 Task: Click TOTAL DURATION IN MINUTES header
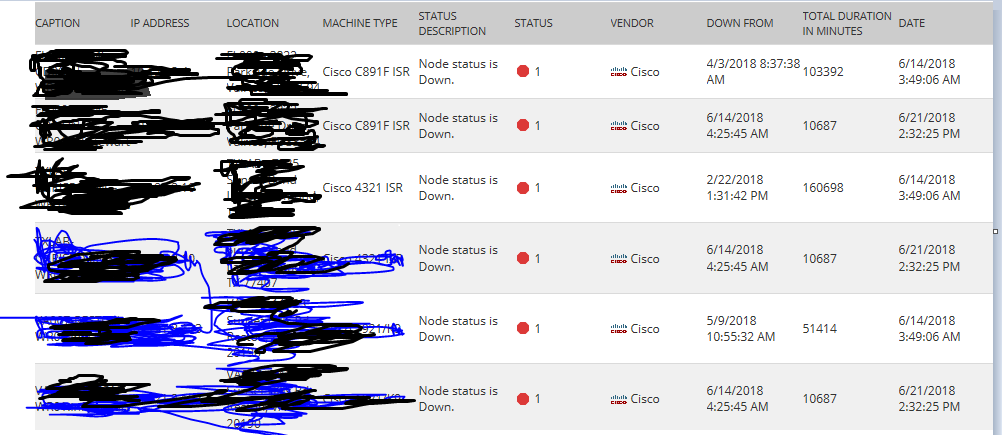tap(847, 23)
